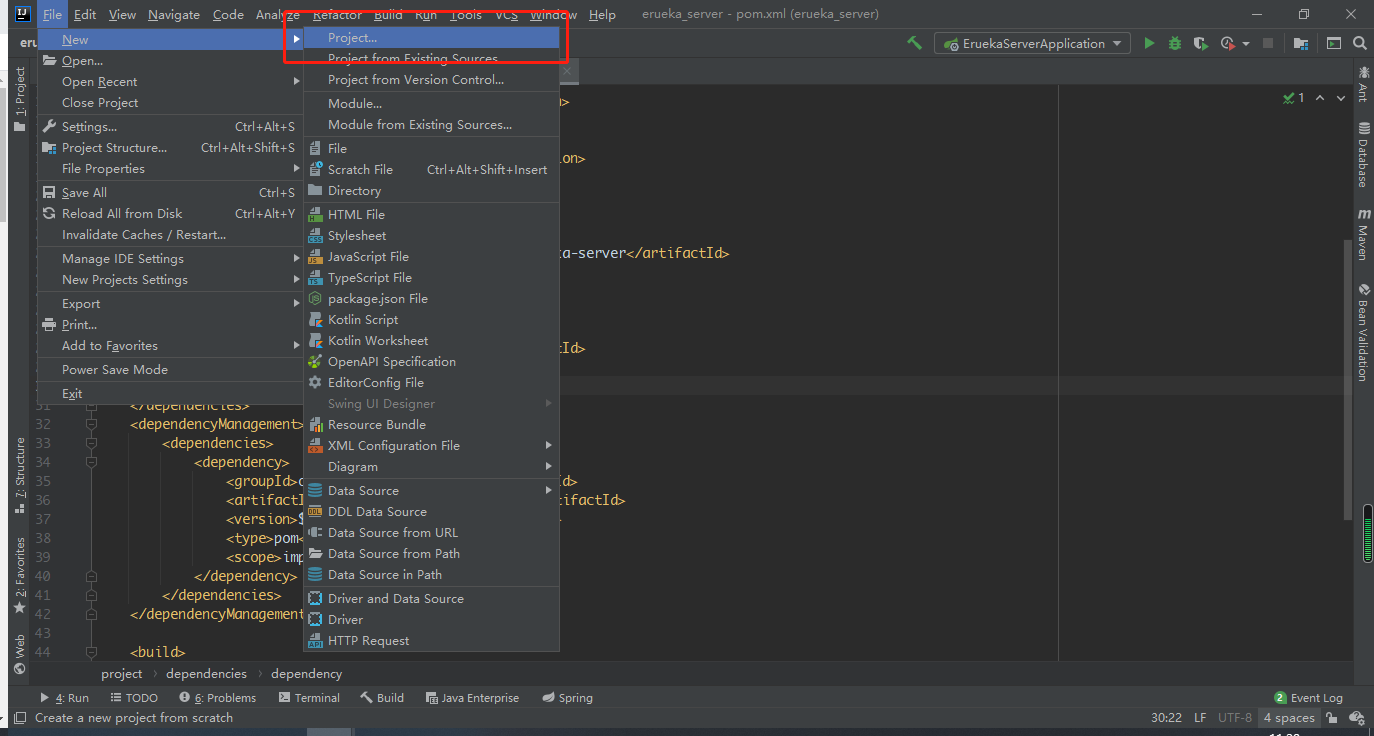Open the Run tool window
This screenshot has height=736, width=1374.
point(64,698)
